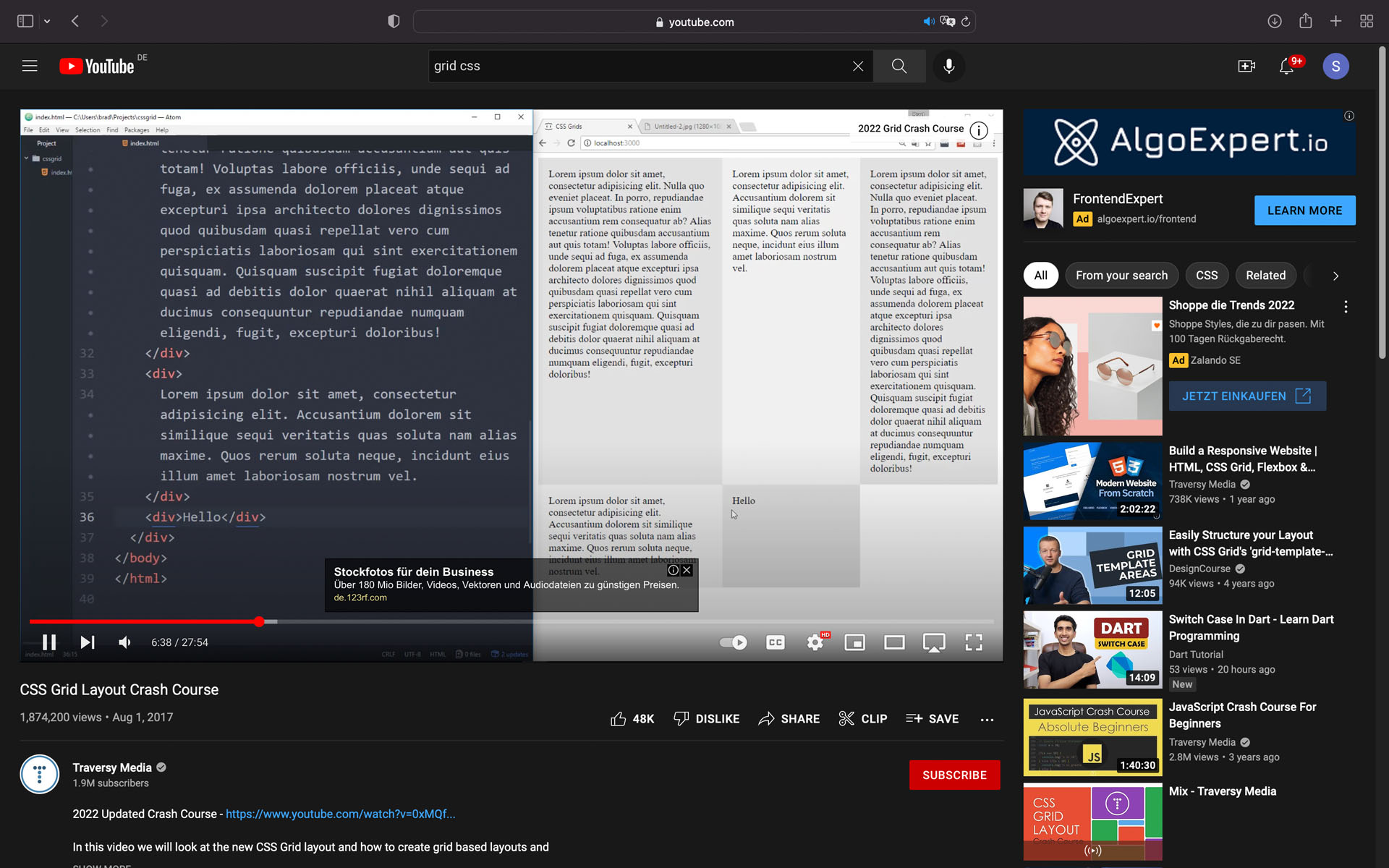1389x868 pixels.
Task: Select the All filter chip
Action: 1040,275
